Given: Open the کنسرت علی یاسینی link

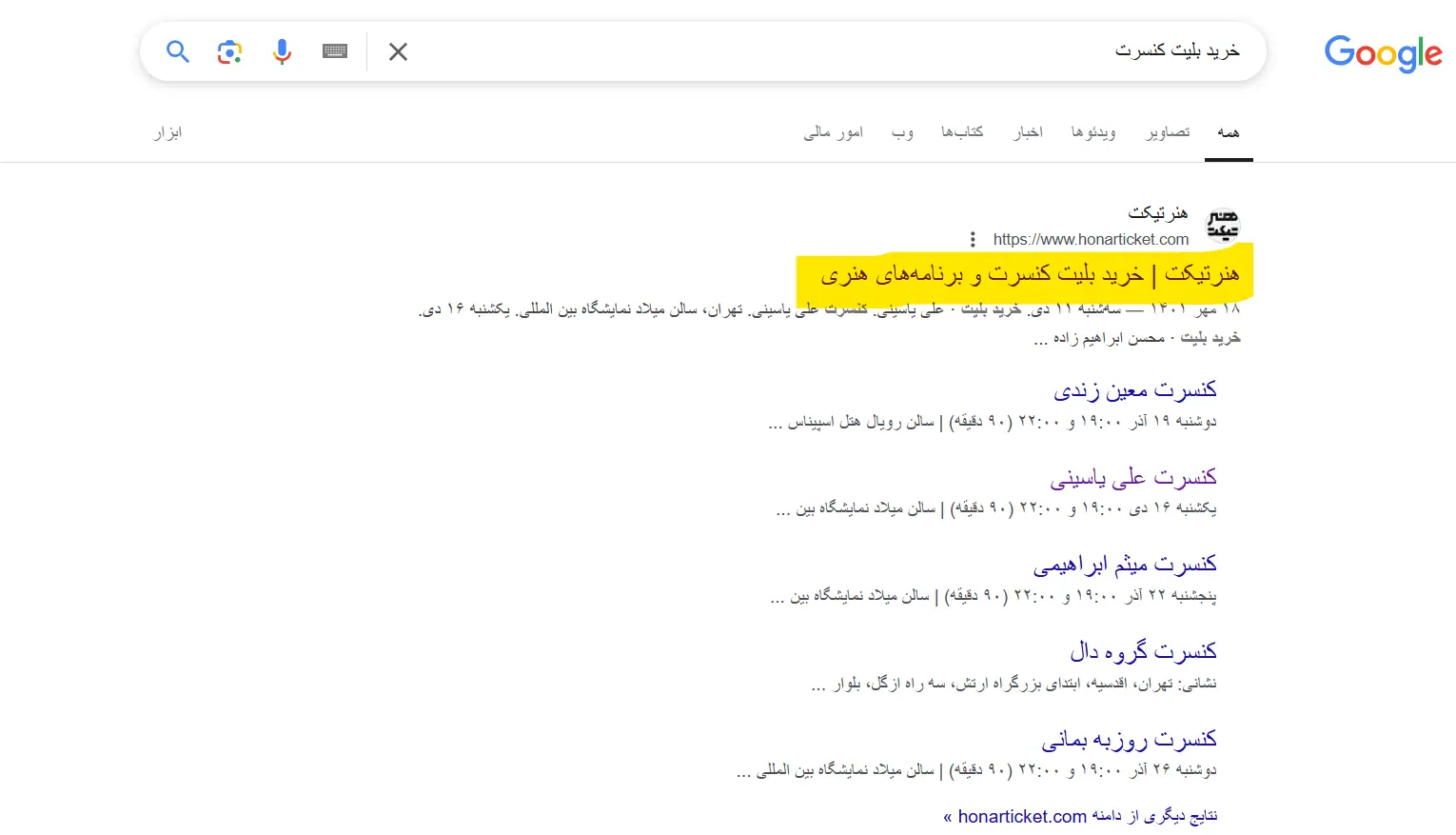Looking at the screenshot, I should [x=1133, y=477].
